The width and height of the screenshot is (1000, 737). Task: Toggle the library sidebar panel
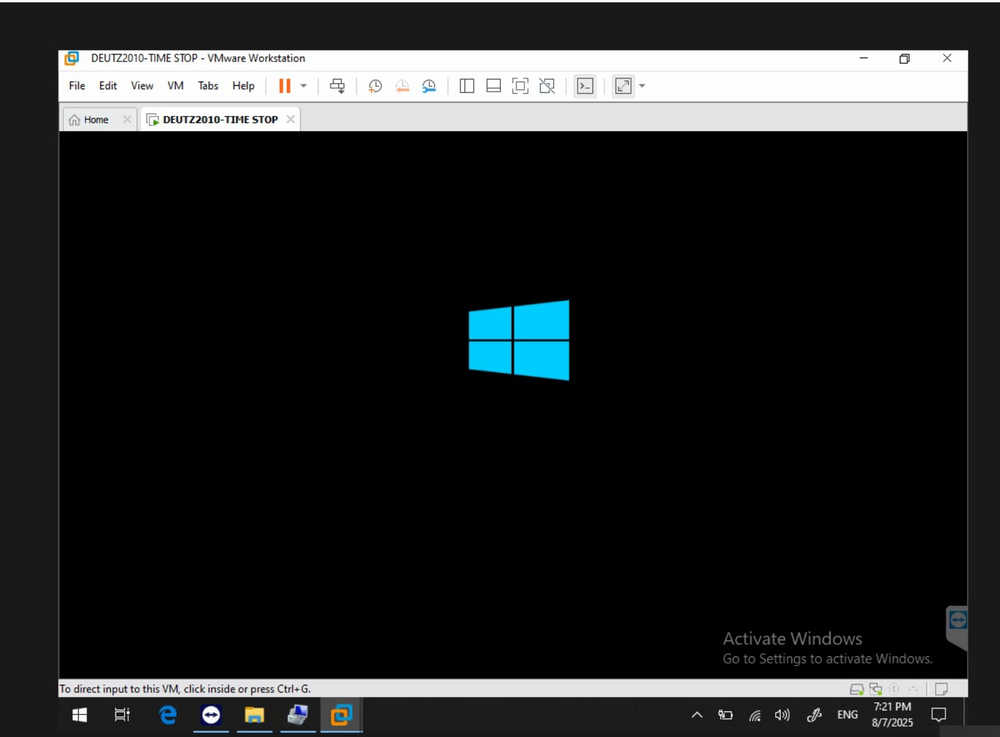pyautogui.click(x=467, y=86)
